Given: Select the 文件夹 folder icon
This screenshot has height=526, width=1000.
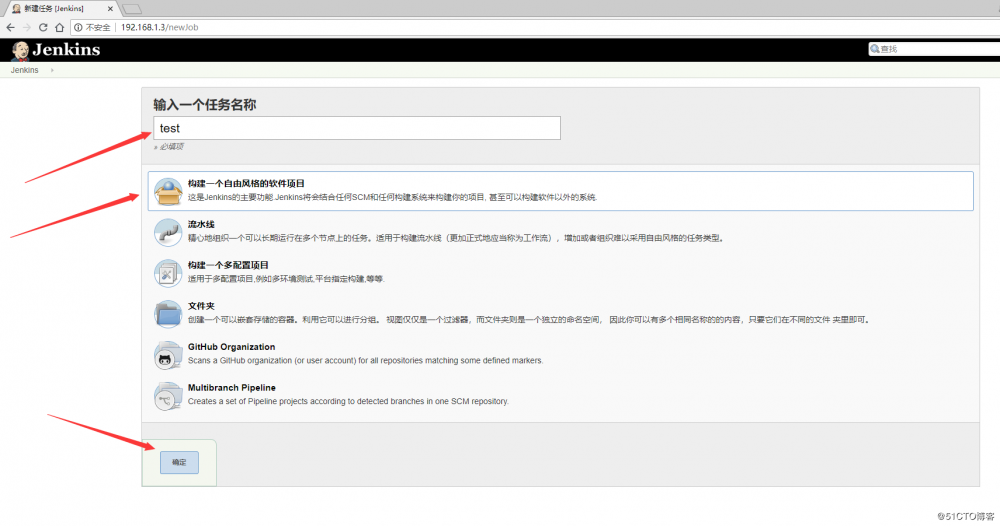Looking at the screenshot, I should (168, 314).
